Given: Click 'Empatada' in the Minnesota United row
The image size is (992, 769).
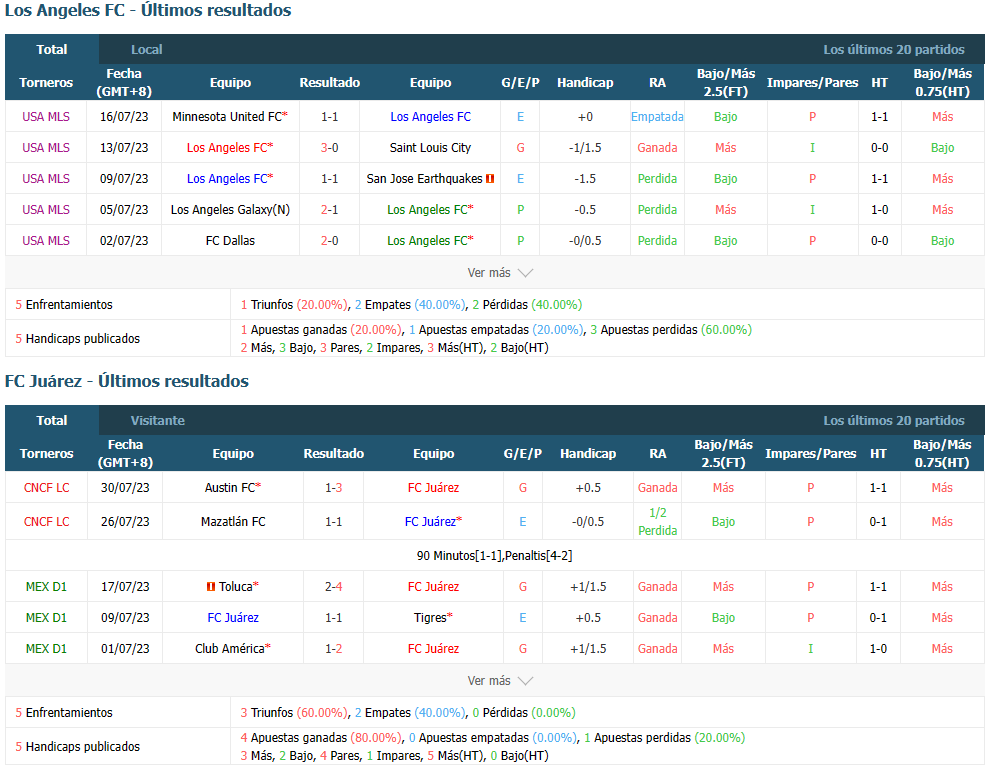Looking at the screenshot, I should point(657,116).
